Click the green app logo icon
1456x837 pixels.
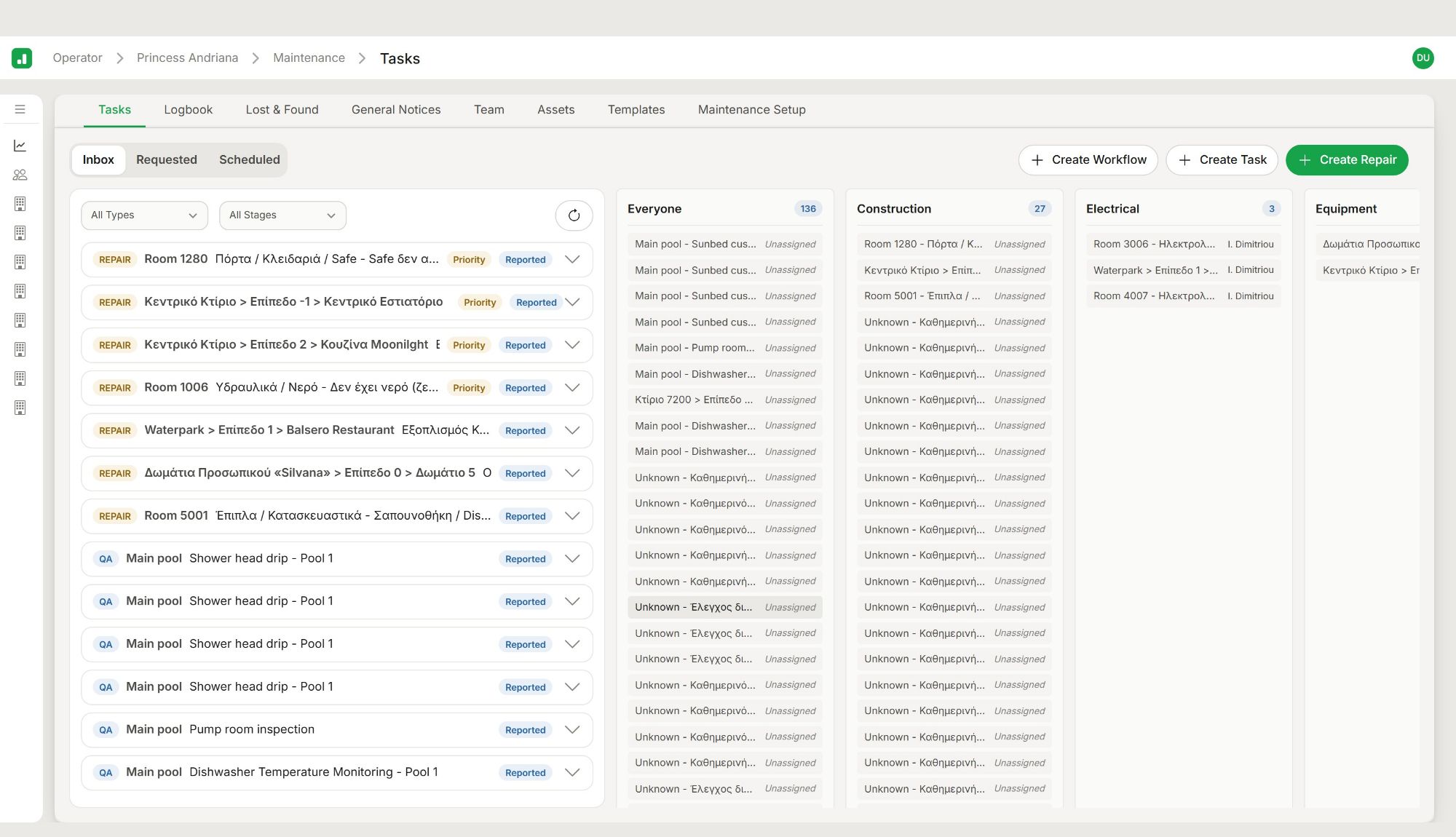(x=22, y=58)
